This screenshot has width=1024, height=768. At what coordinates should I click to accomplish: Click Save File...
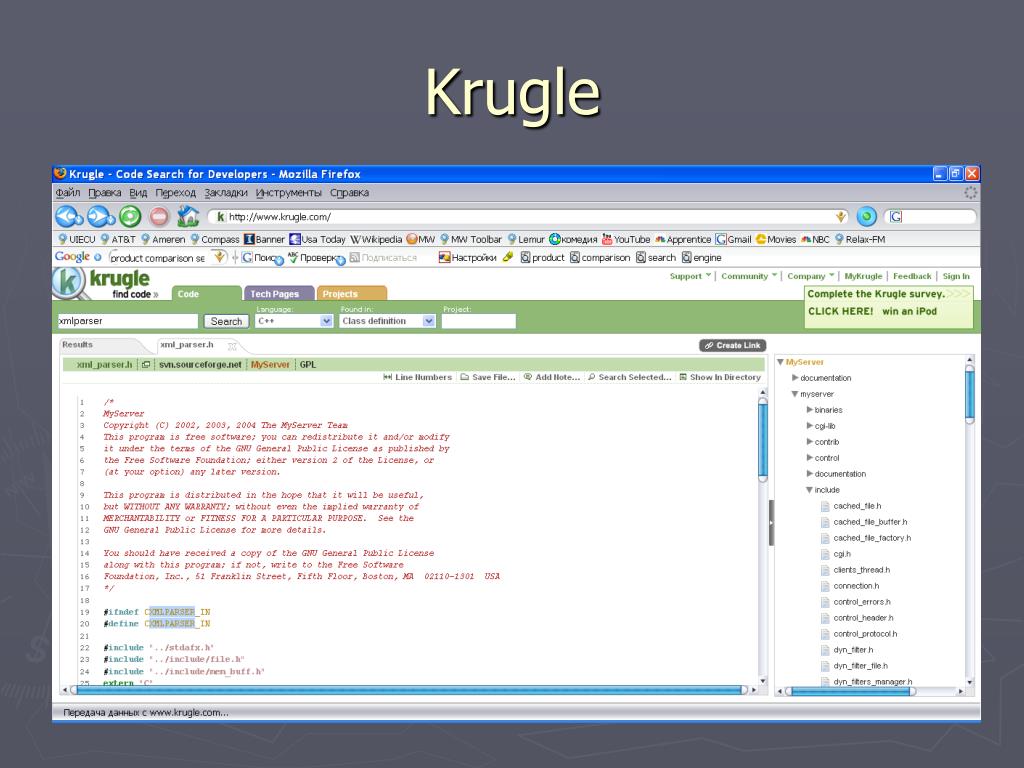[488, 377]
